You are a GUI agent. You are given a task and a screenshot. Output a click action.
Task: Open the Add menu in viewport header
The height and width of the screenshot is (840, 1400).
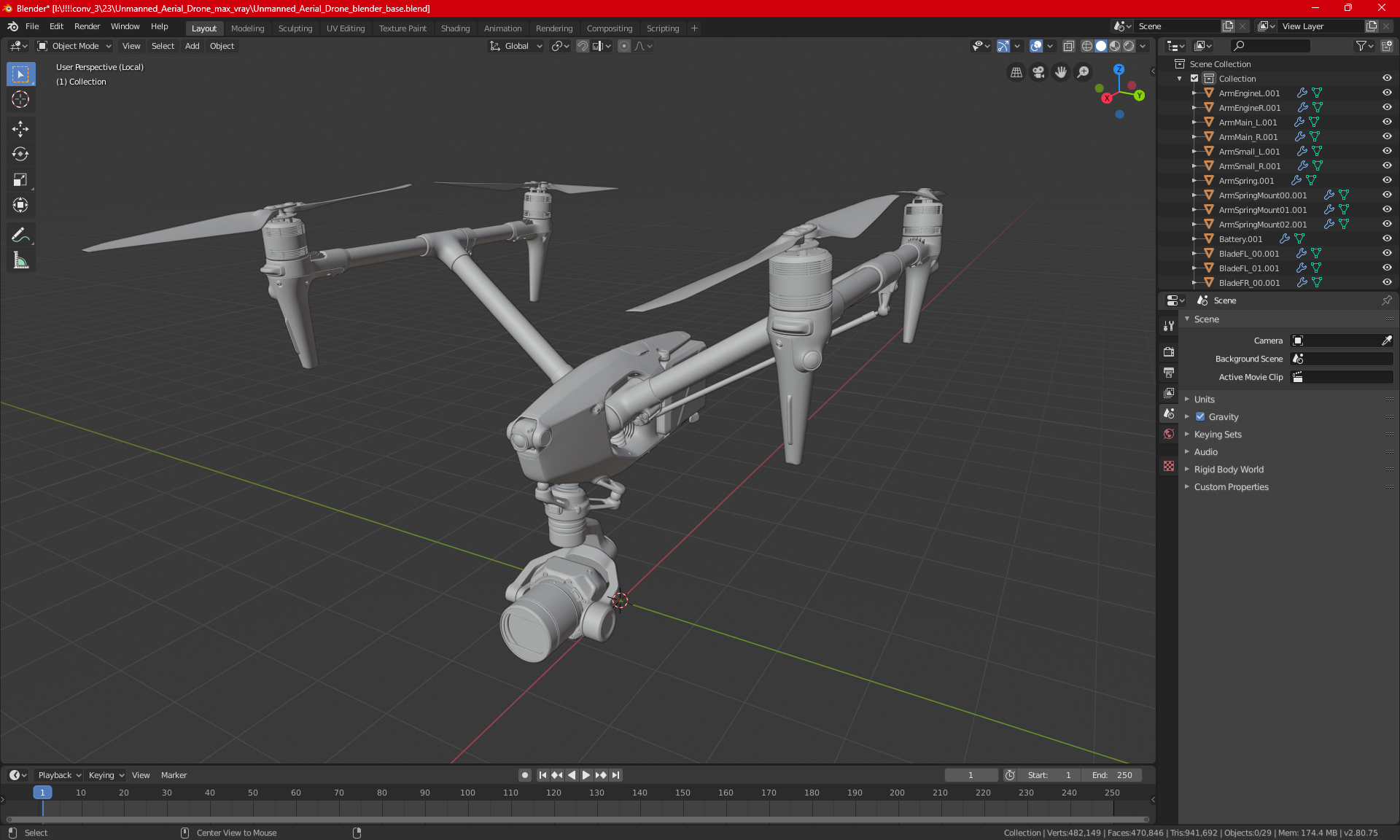click(192, 46)
